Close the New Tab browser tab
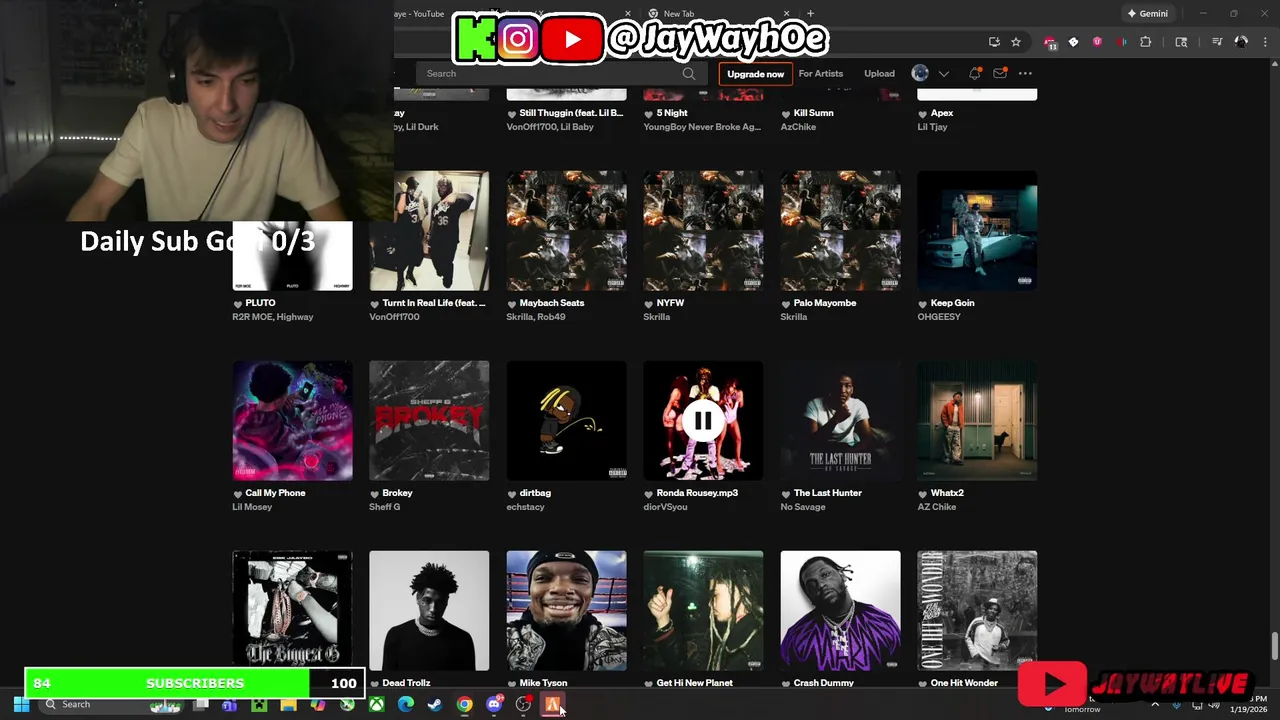 pyautogui.click(x=785, y=13)
